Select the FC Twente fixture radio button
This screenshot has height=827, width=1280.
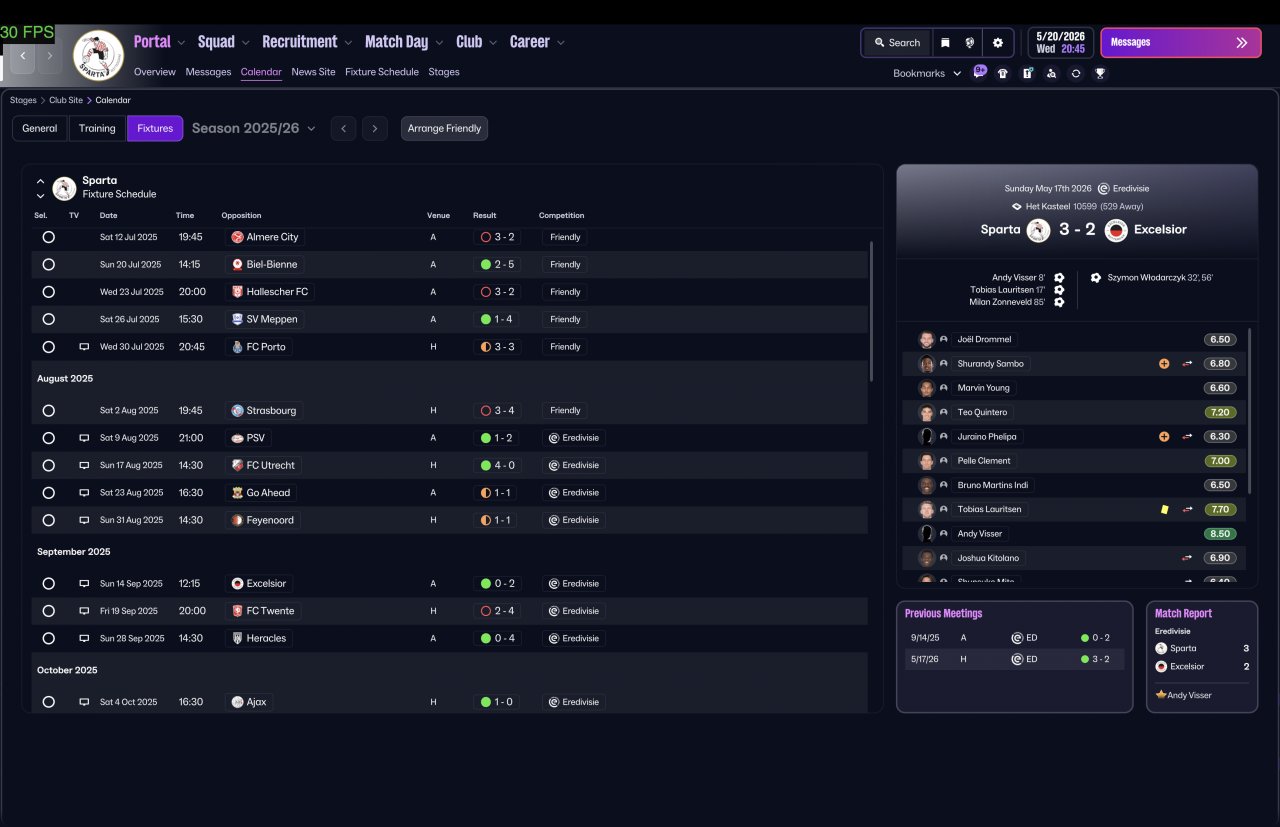pyautogui.click(x=48, y=611)
